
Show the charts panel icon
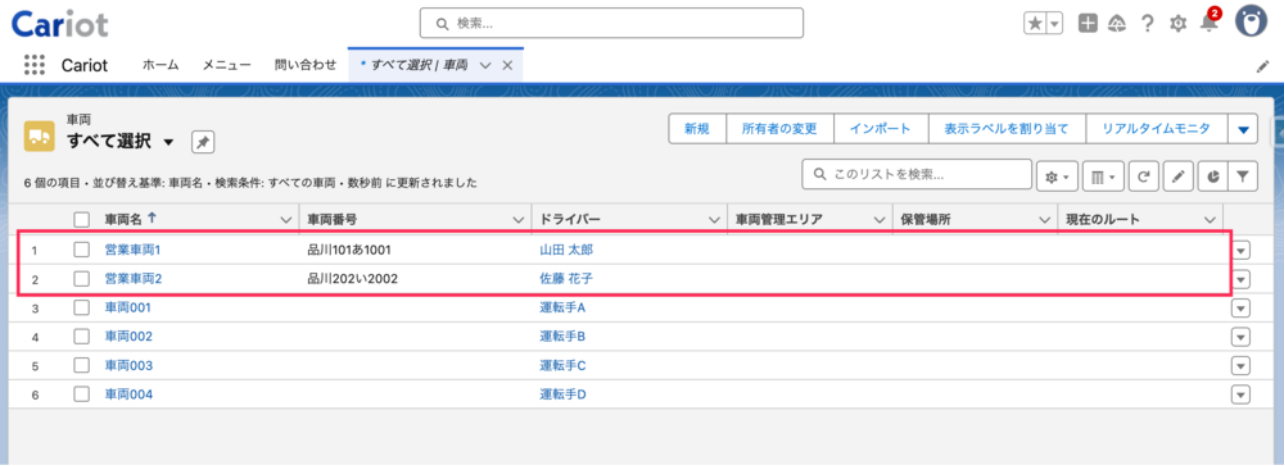(x=1212, y=176)
